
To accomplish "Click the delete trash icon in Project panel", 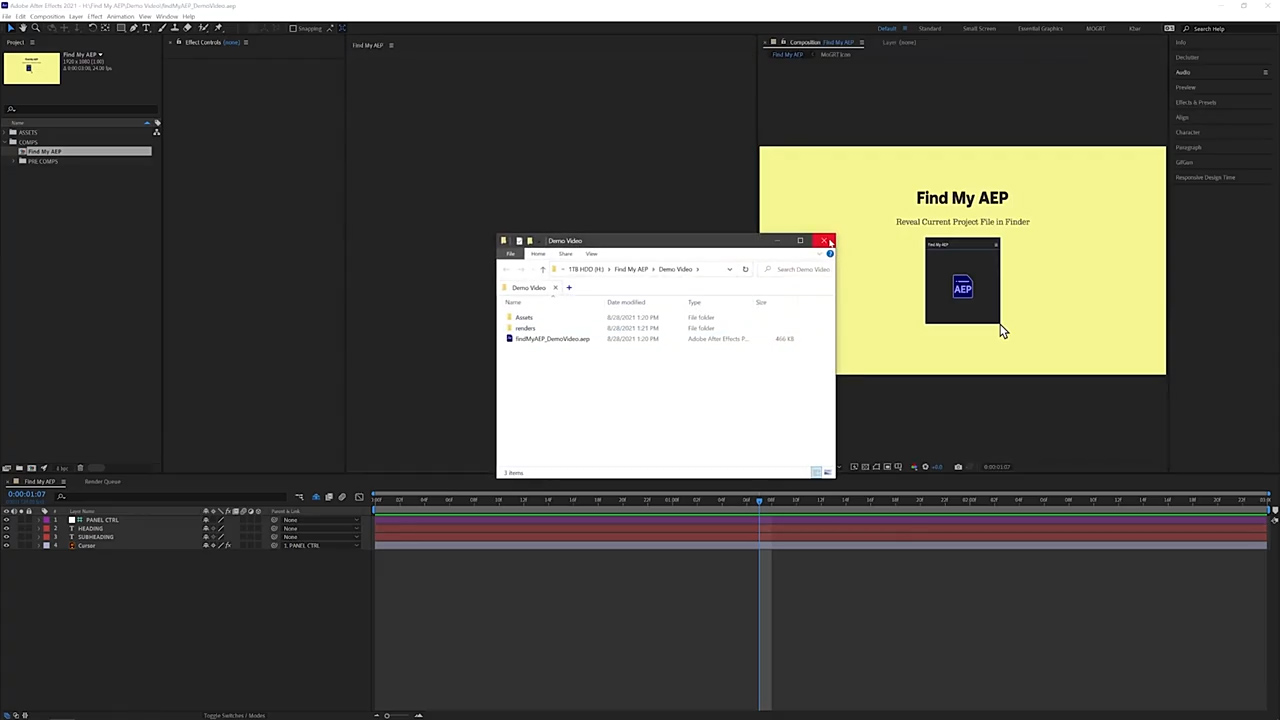I will [80, 468].
